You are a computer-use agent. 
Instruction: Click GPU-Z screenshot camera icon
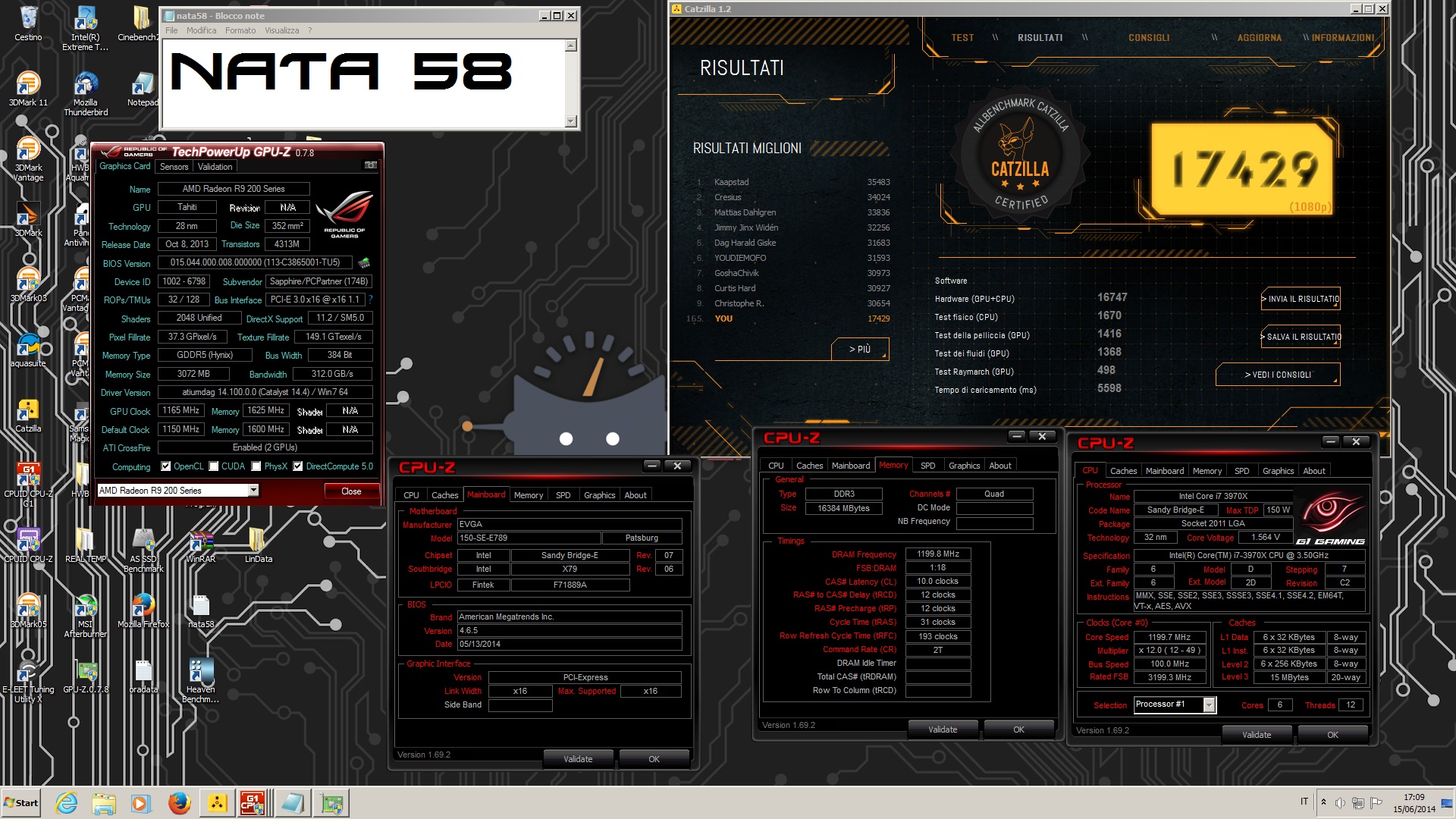point(371,165)
